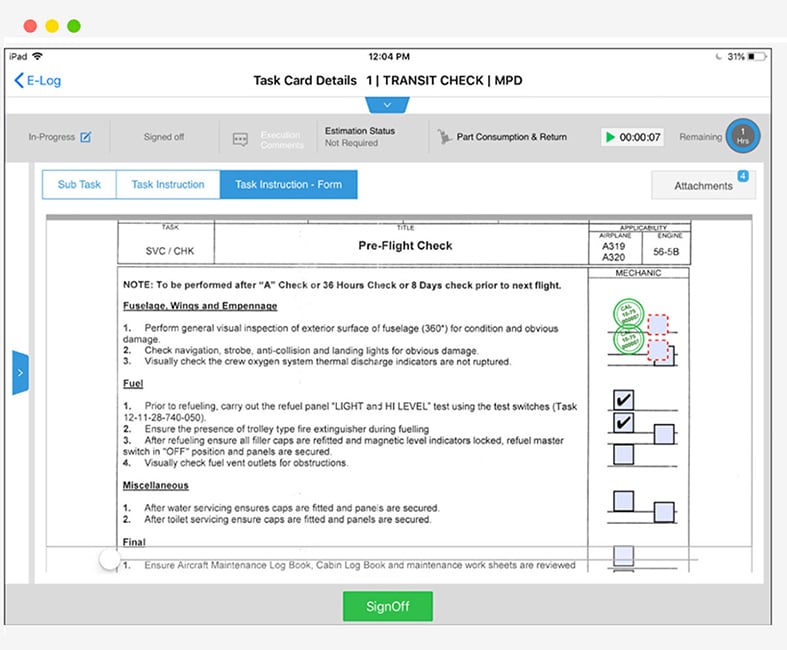Open the Task Instruction tab
The width and height of the screenshot is (787, 650).
click(168, 185)
